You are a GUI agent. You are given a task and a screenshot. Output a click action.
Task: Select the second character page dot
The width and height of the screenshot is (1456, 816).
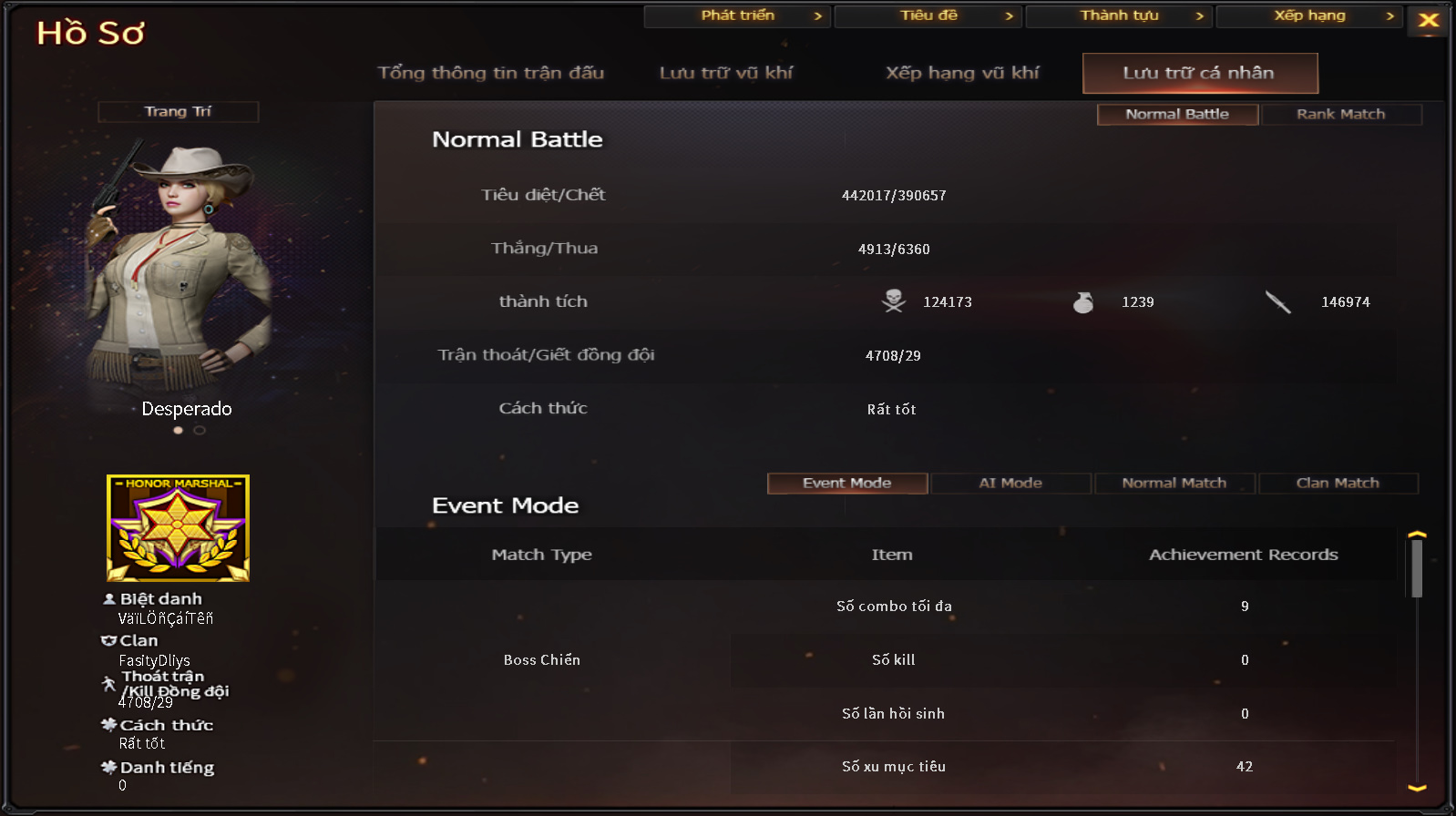click(x=200, y=430)
